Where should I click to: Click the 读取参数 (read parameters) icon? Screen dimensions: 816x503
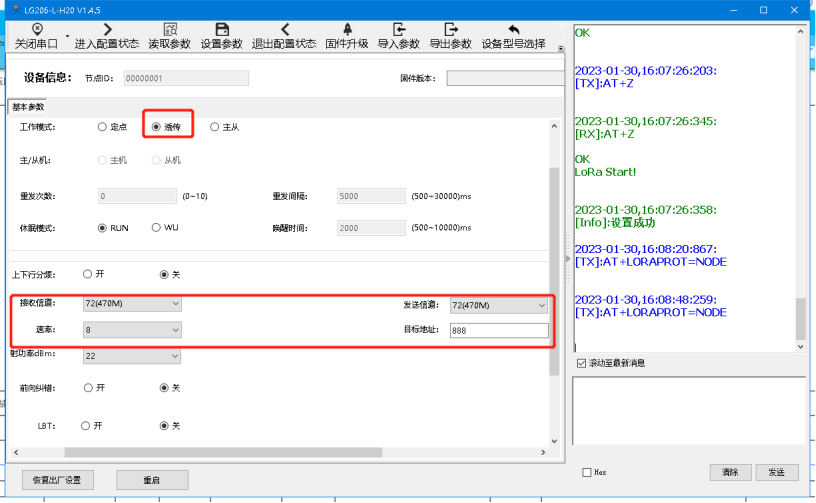[x=170, y=30]
